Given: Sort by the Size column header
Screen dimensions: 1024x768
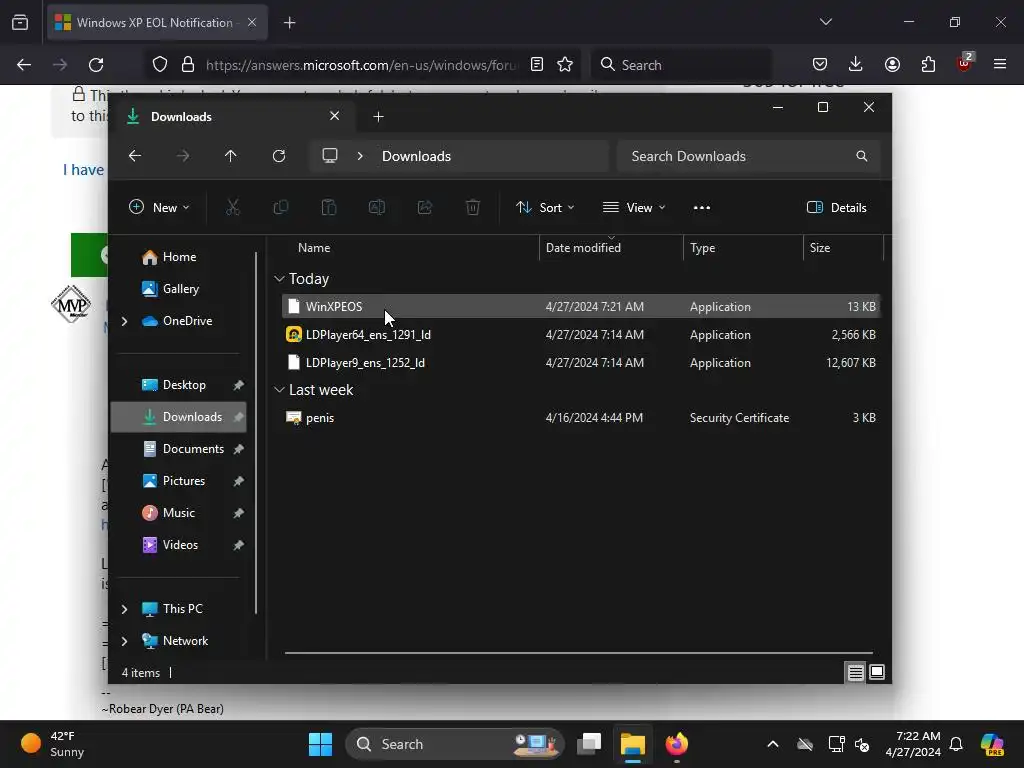Looking at the screenshot, I should [843, 248].
